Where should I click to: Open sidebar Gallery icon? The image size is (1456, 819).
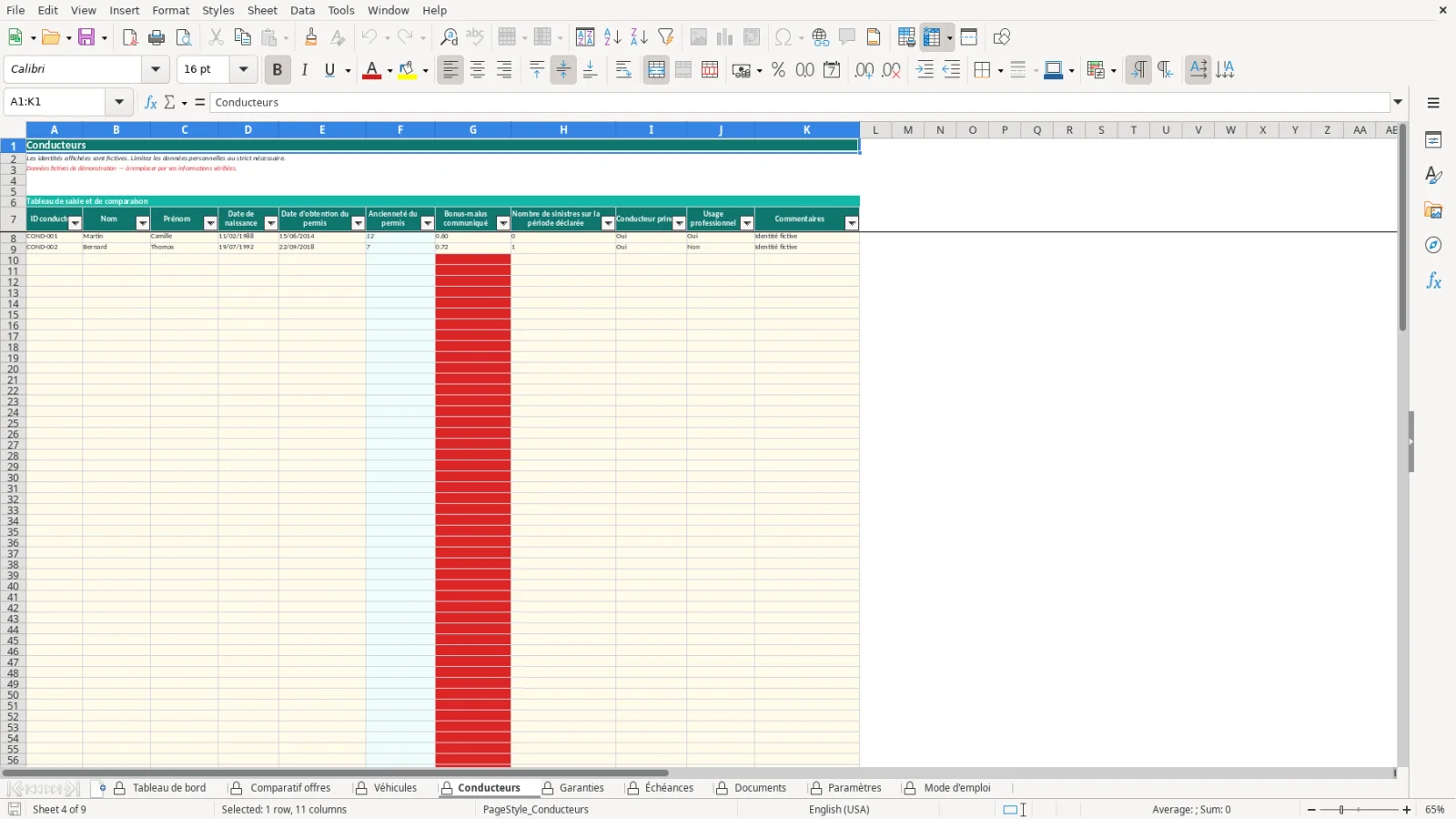[1433, 210]
